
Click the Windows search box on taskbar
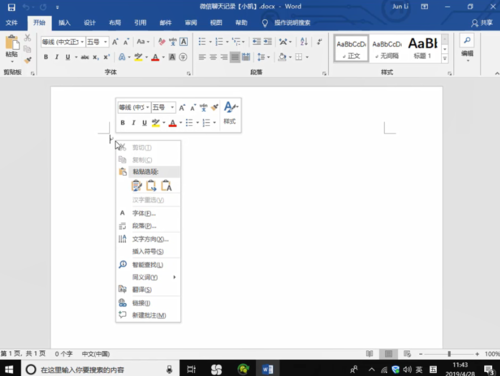pos(100,369)
